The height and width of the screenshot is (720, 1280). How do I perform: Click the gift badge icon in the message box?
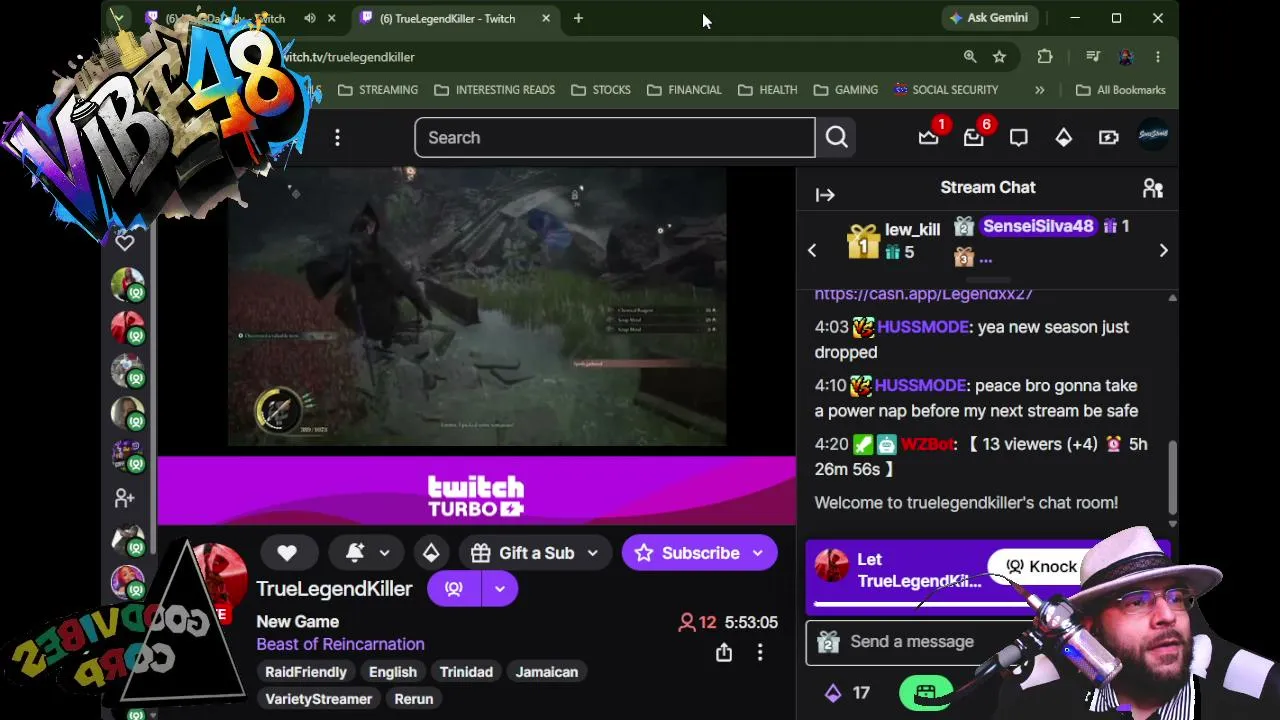click(828, 642)
